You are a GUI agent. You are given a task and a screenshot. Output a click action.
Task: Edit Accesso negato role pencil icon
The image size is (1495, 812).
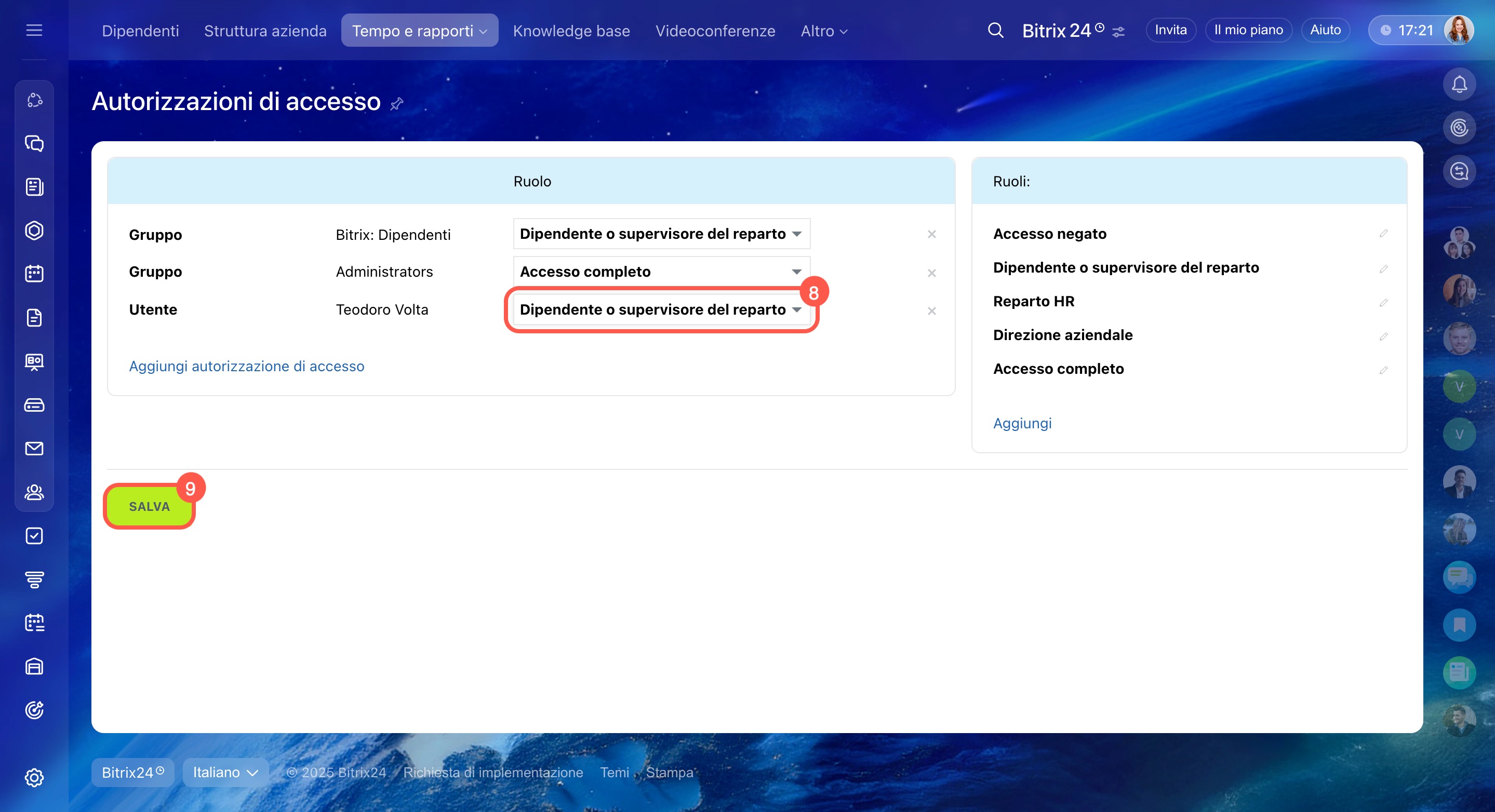pyautogui.click(x=1383, y=233)
